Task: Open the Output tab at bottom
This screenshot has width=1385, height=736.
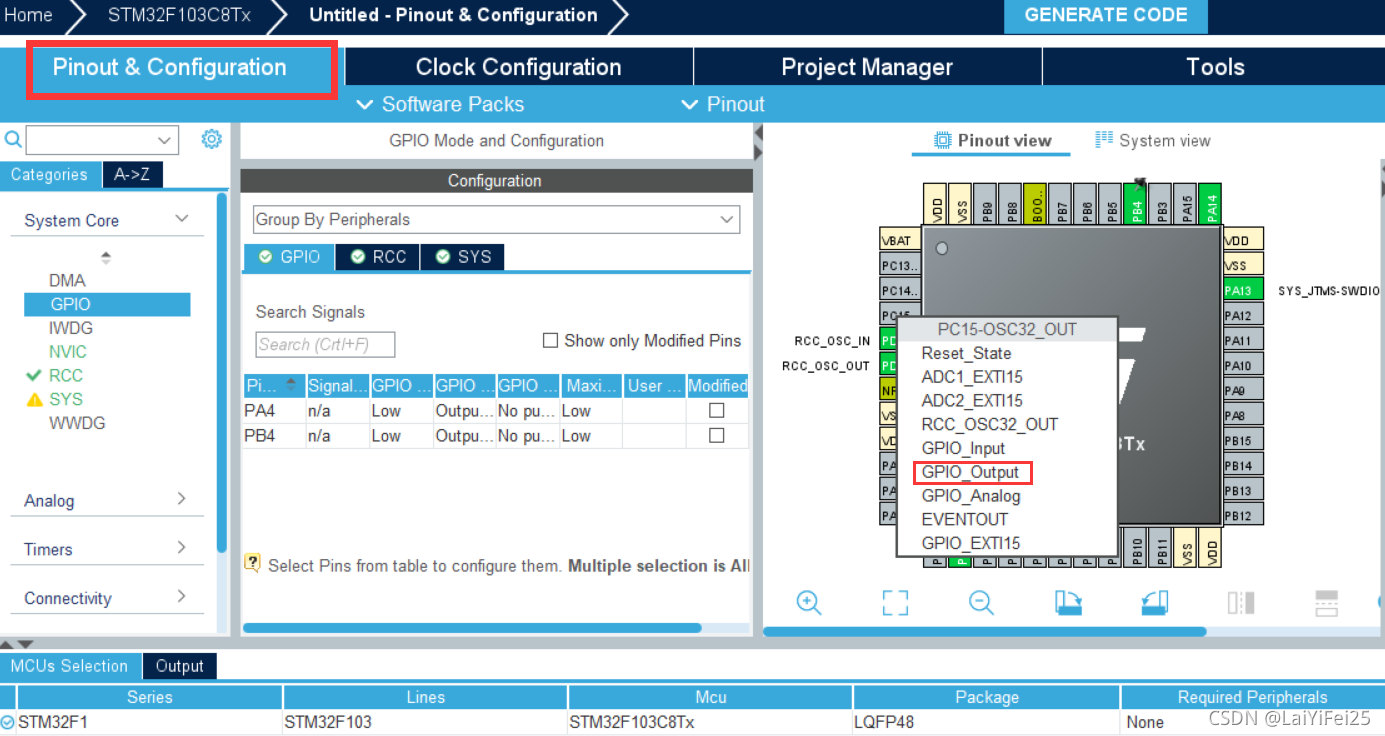Action: pyautogui.click(x=179, y=666)
